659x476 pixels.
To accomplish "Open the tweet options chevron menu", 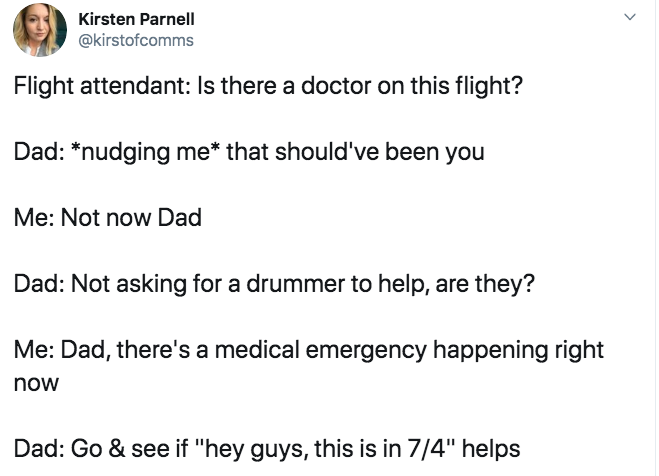I will (629, 18).
